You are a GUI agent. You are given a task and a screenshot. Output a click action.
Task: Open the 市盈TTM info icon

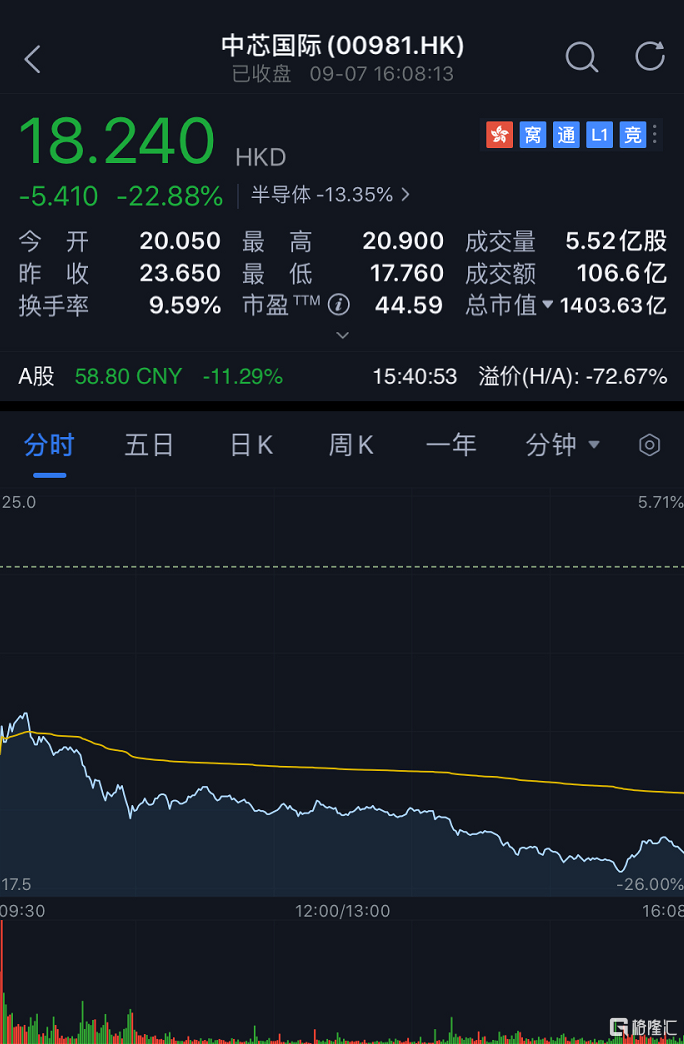pyautogui.click(x=339, y=305)
